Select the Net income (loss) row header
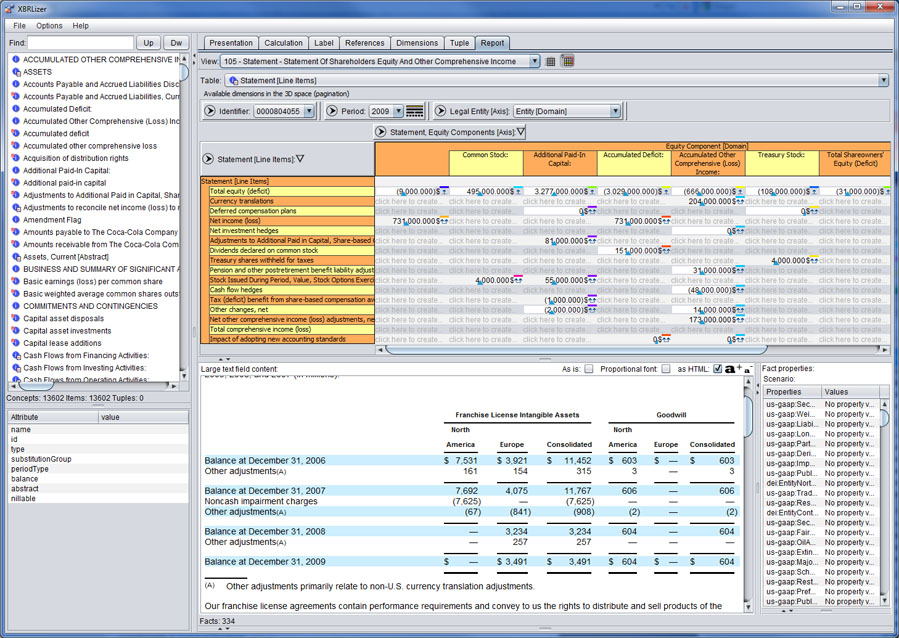Viewport: 899px width, 638px height. [292, 221]
